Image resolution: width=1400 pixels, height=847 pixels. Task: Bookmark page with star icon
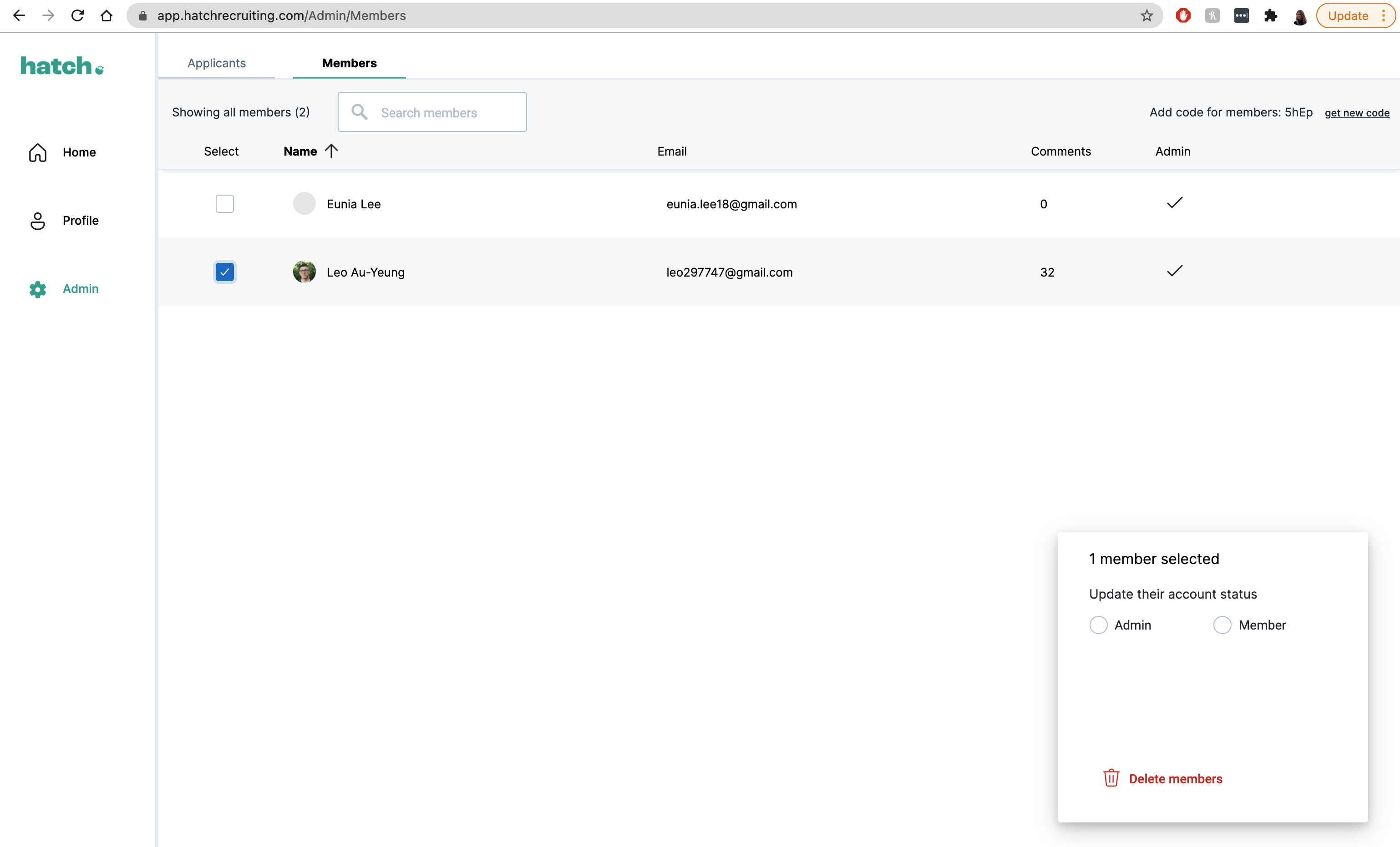pos(1146,16)
